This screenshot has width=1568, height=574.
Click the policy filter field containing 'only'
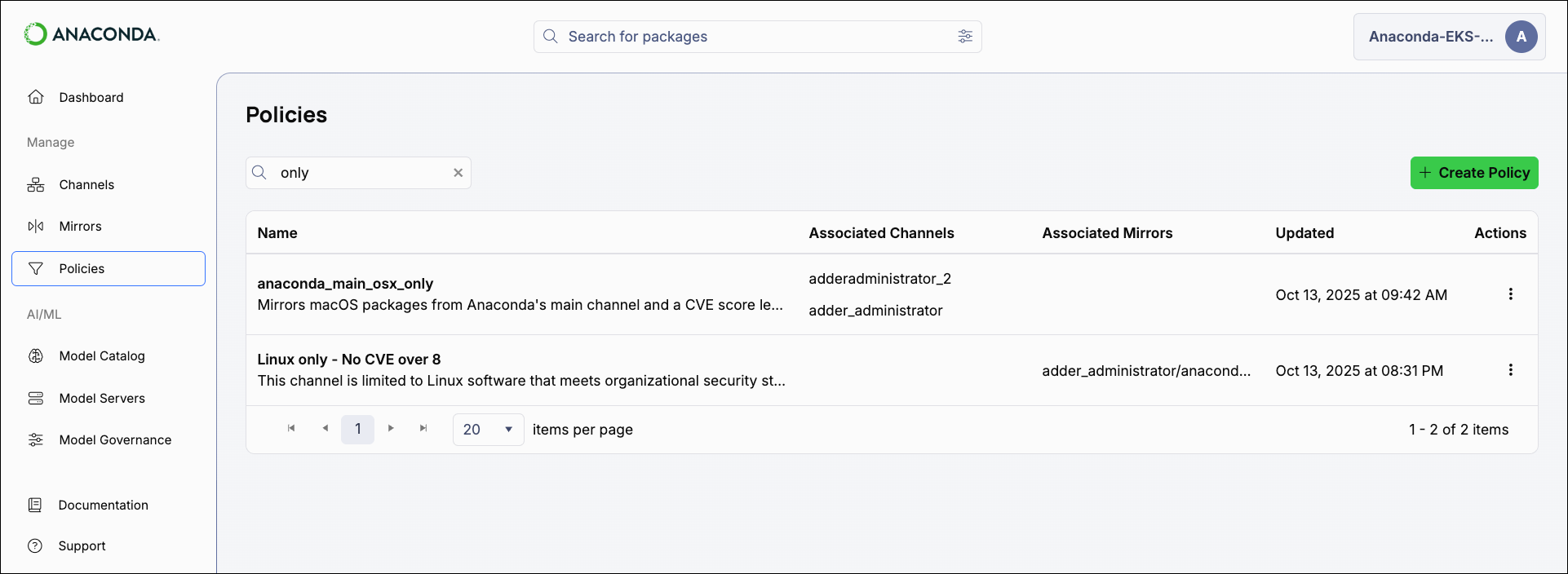[358, 173]
